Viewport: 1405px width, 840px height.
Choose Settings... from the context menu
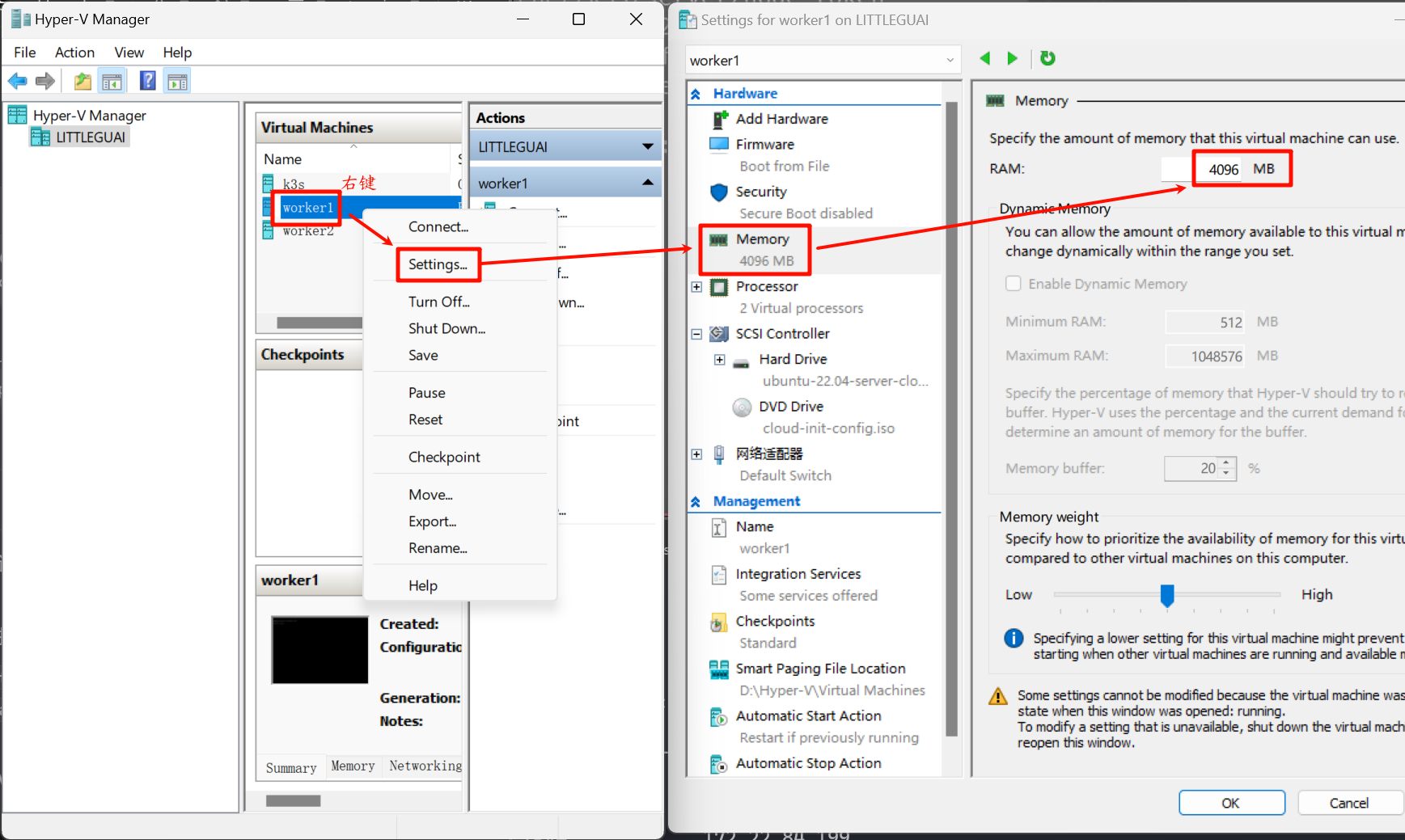pyautogui.click(x=438, y=264)
